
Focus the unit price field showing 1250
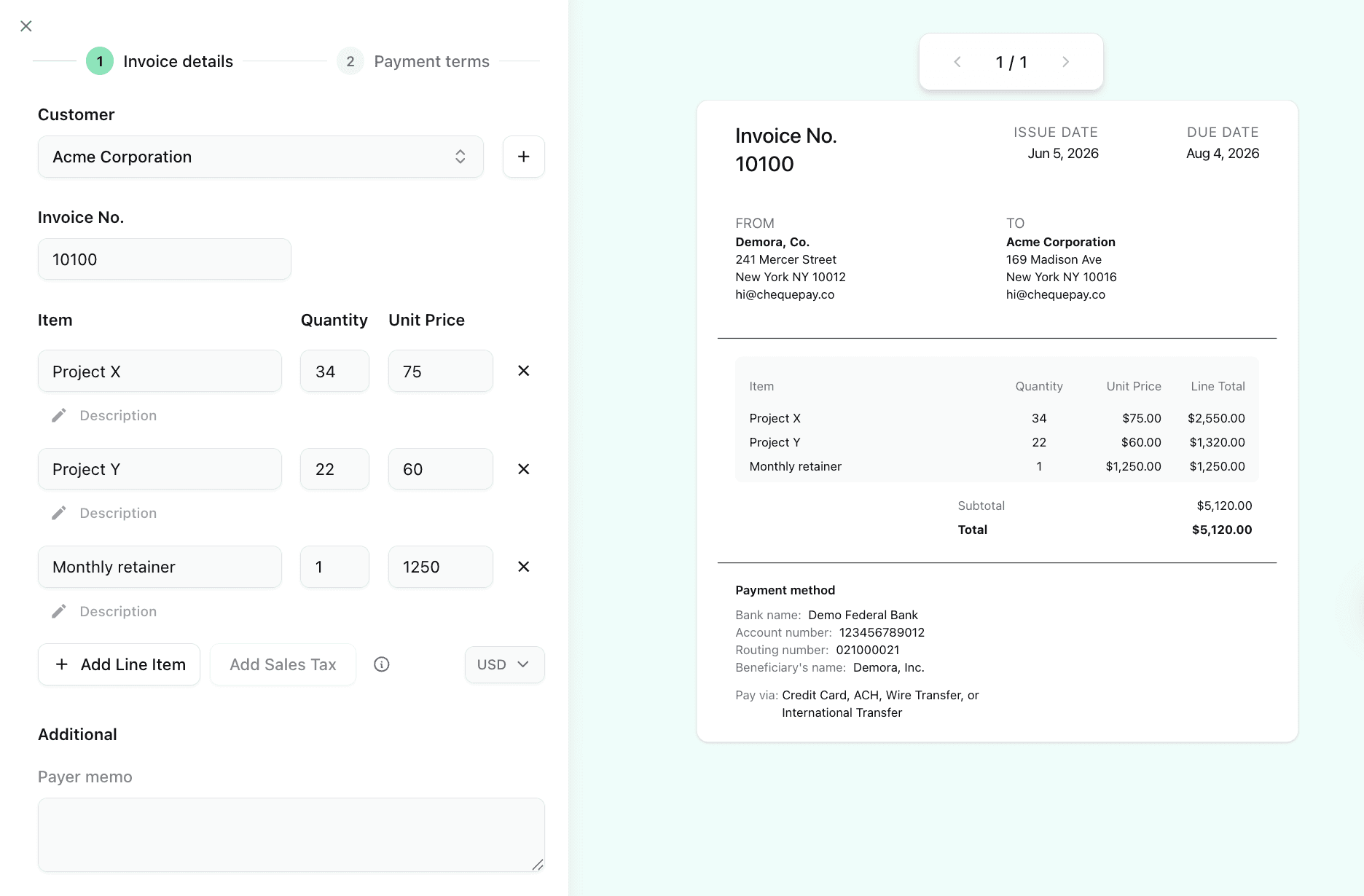[x=440, y=567]
